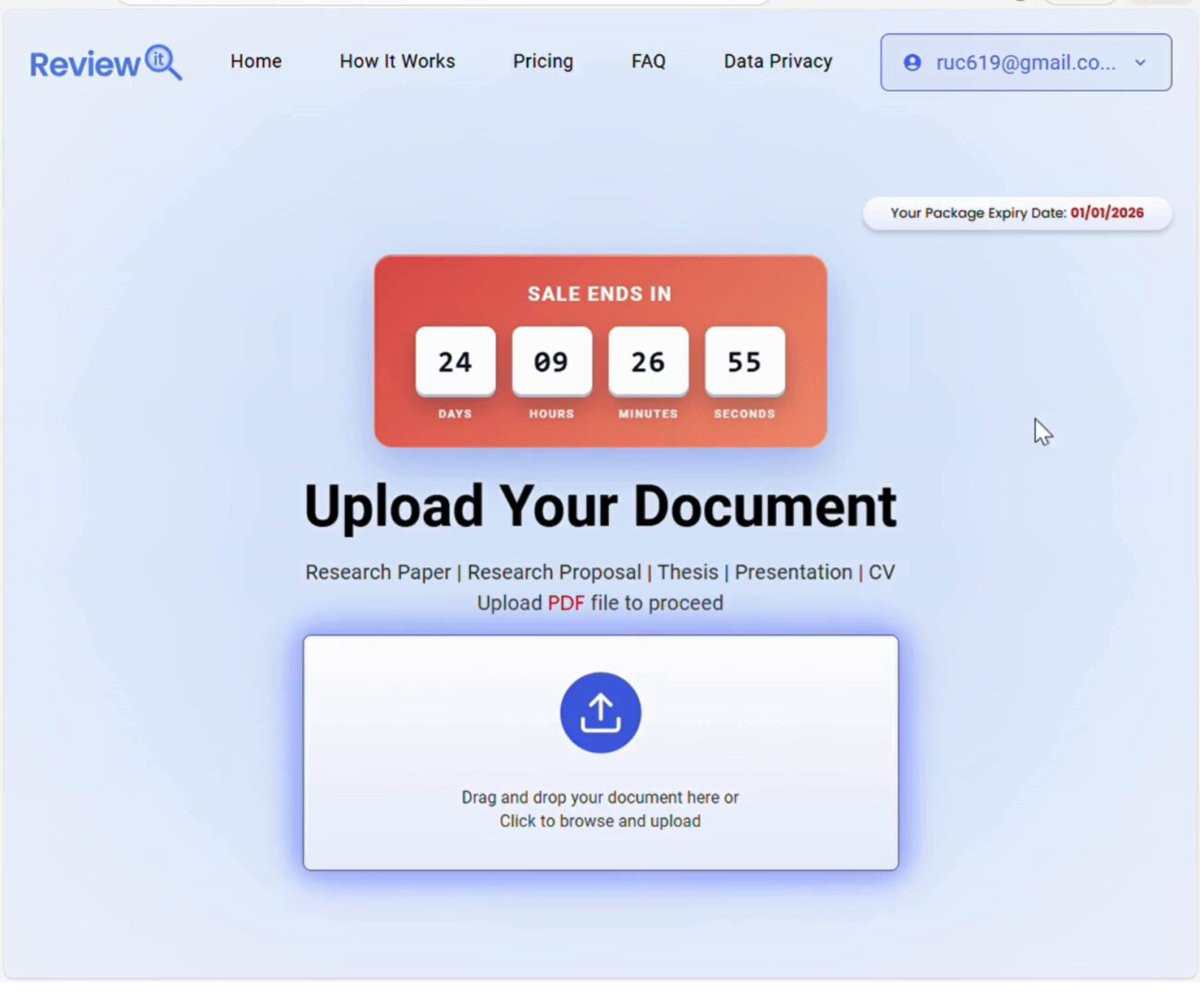
Task: Click the 'Research Paper' text
Action: click(x=378, y=572)
